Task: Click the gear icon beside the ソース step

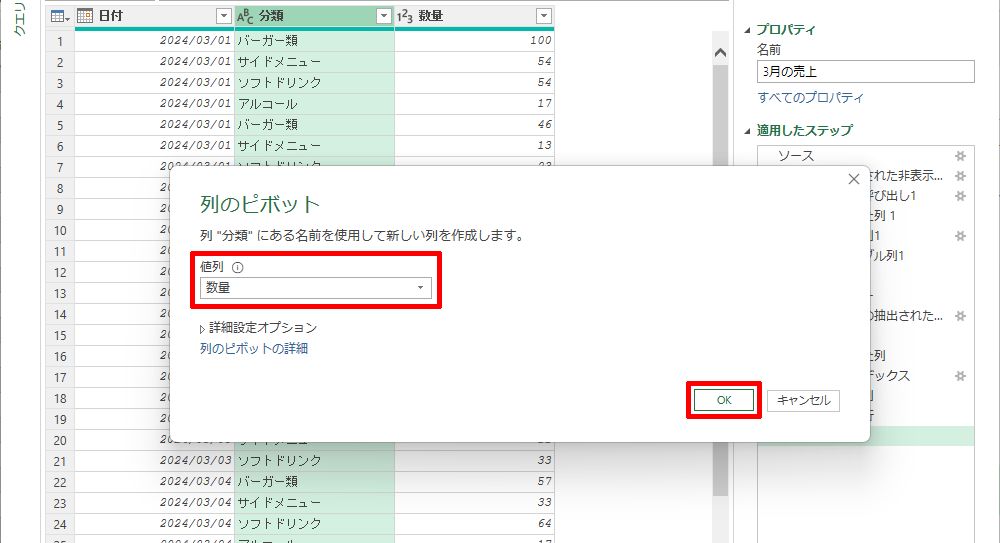Action: pos(960,156)
